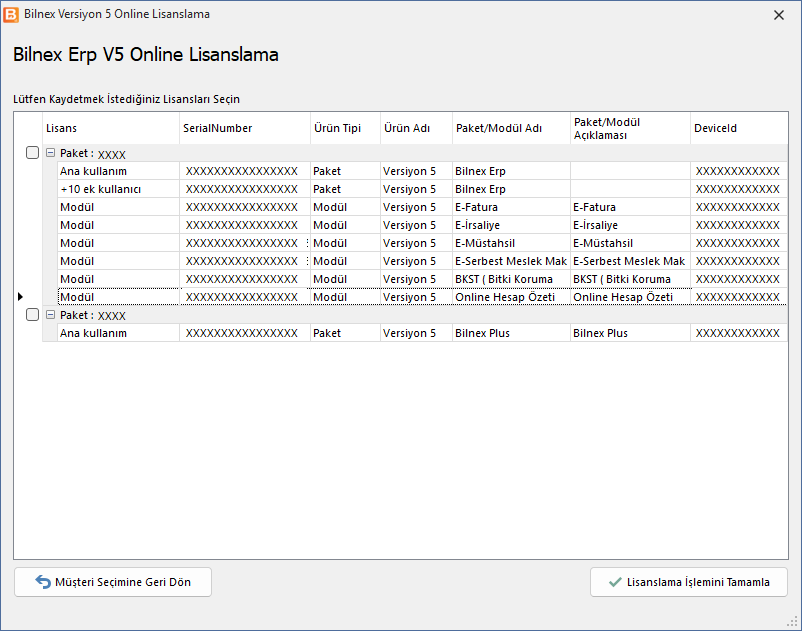The image size is (802, 631).
Task: Select the '+10 ek kullanıcı' license cell
Action: point(118,189)
